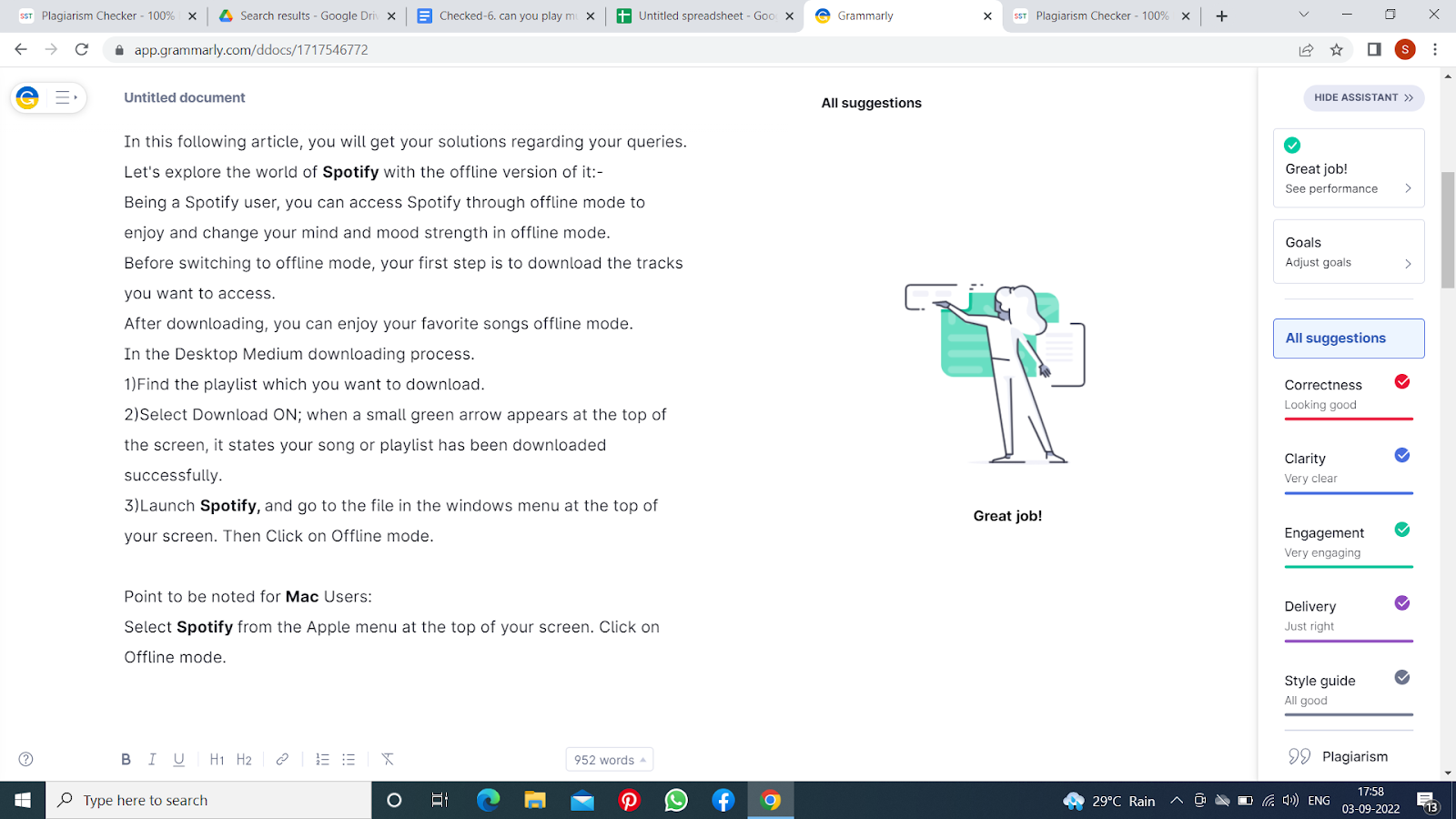The height and width of the screenshot is (819, 1456).
Task: Click the Clarity blue check icon
Action: (1402, 455)
